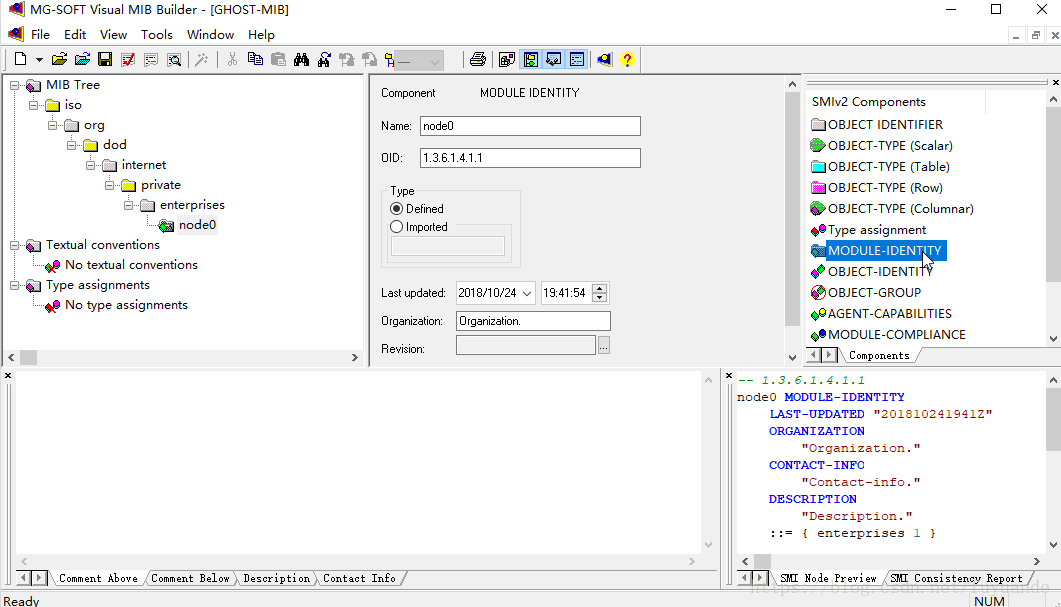Collapse the MIB Tree root node
1061x607 pixels.
(x=14, y=85)
